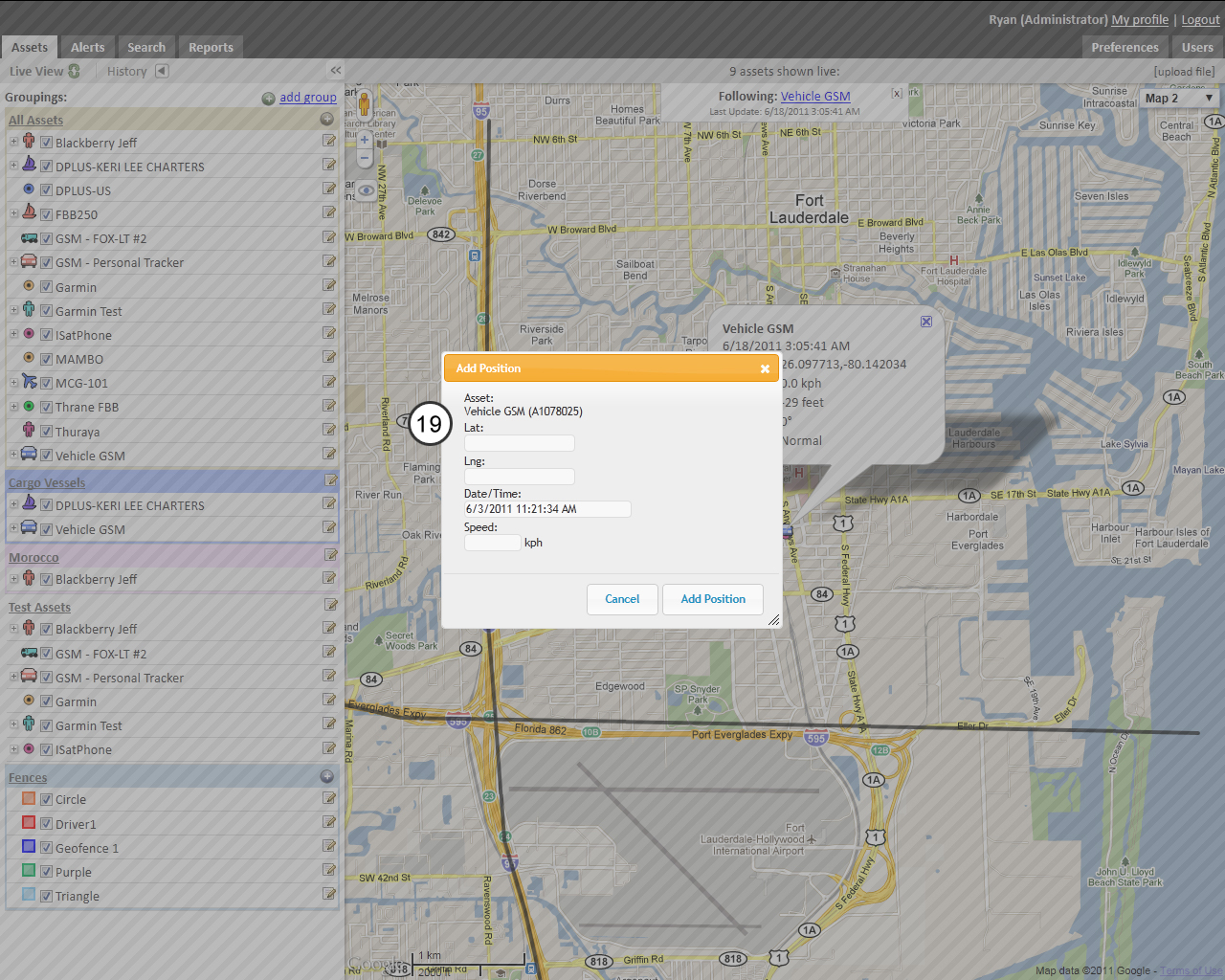Uncheck Garmin Test in All Assets

coord(46,310)
